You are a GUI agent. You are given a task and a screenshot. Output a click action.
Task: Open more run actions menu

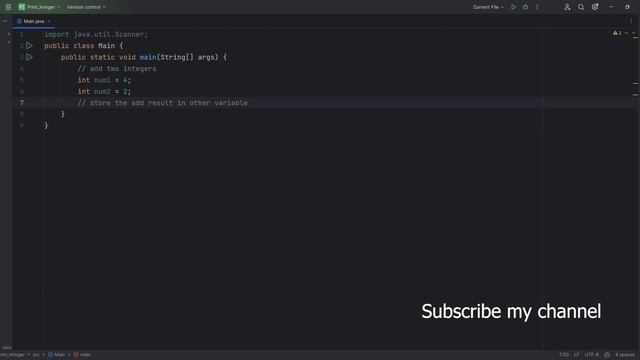click(537, 7)
